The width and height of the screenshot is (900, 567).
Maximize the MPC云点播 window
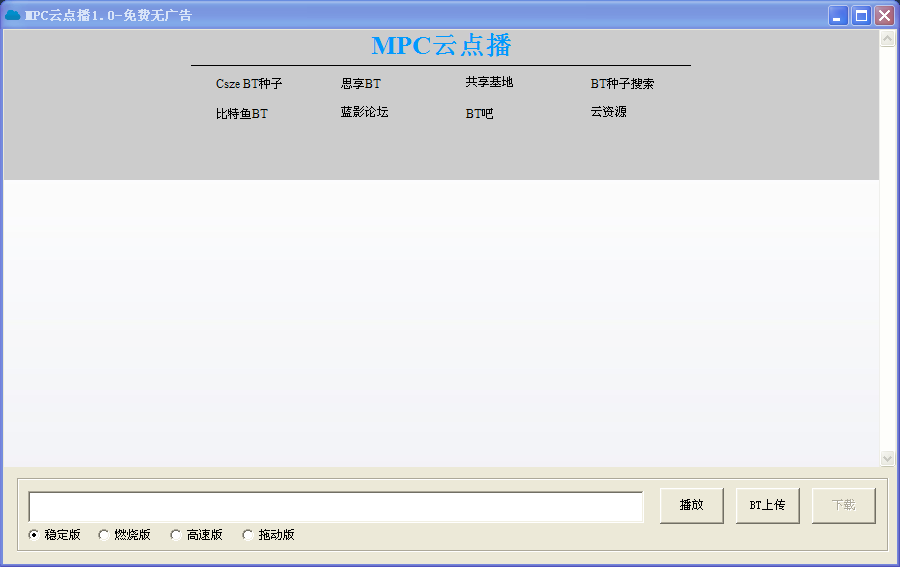coord(861,15)
